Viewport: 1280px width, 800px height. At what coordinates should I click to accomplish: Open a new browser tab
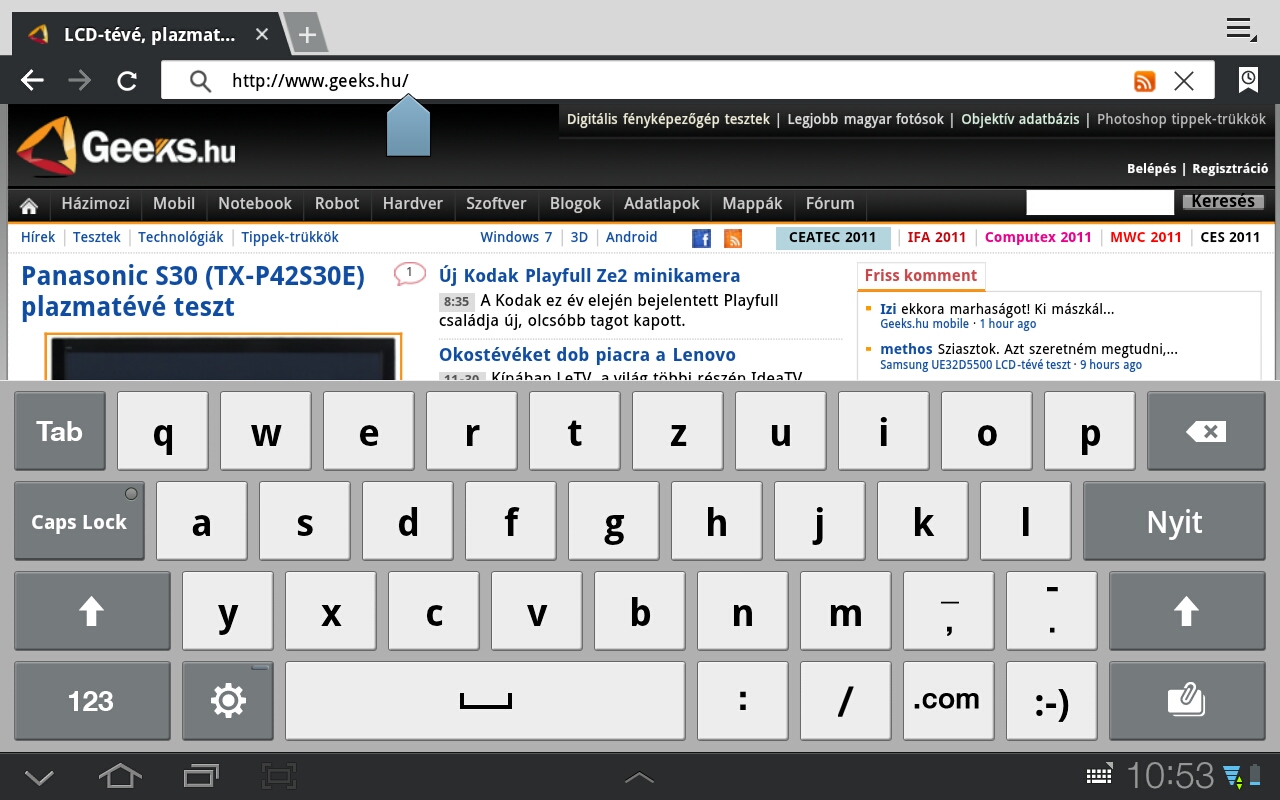pos(307,35)
